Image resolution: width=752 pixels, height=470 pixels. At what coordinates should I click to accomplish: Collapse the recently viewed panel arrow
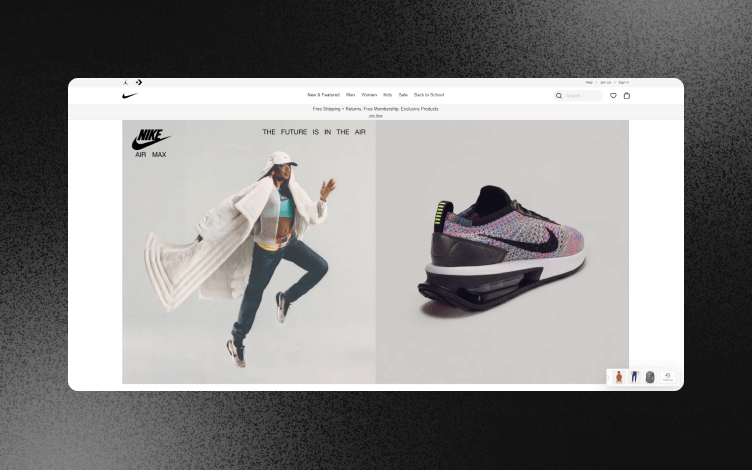tap(608, 377)
